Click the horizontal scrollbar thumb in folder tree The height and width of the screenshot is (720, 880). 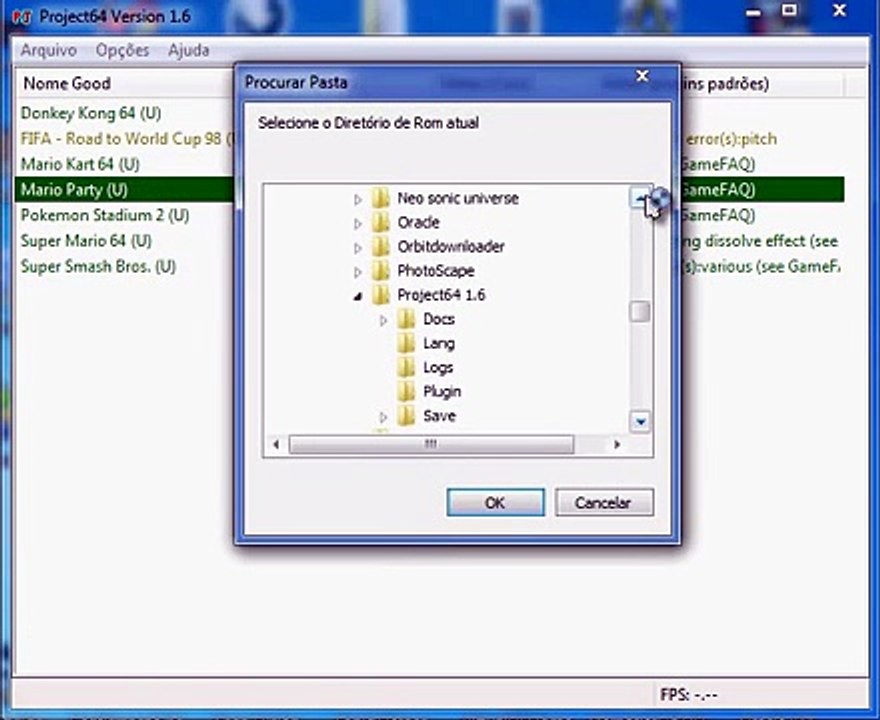(x=431, y=444)
